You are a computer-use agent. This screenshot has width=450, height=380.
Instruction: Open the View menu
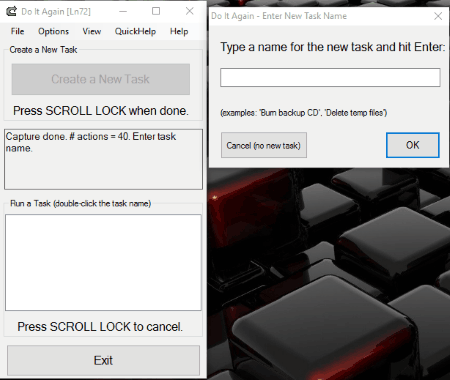click(92, 31)
